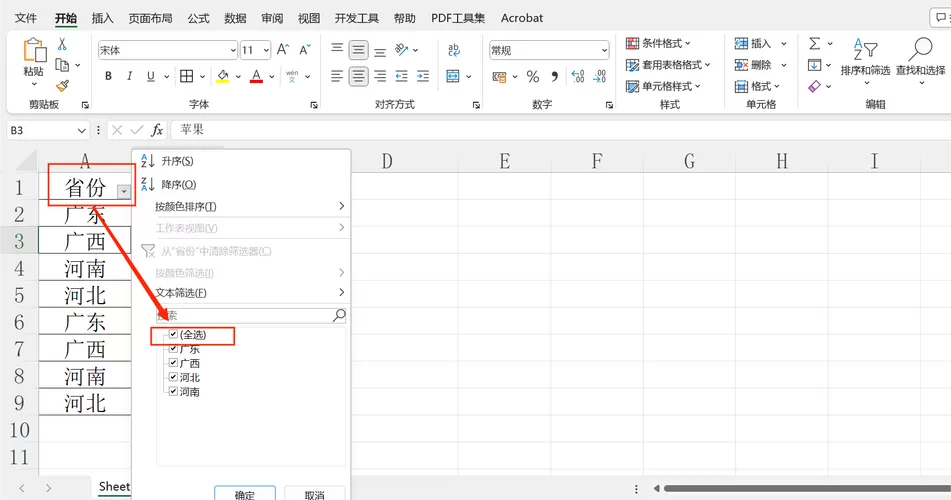Click the horizontal scrollbar
Viewport: 951px width, 500px height.
(x=807, y=488)
